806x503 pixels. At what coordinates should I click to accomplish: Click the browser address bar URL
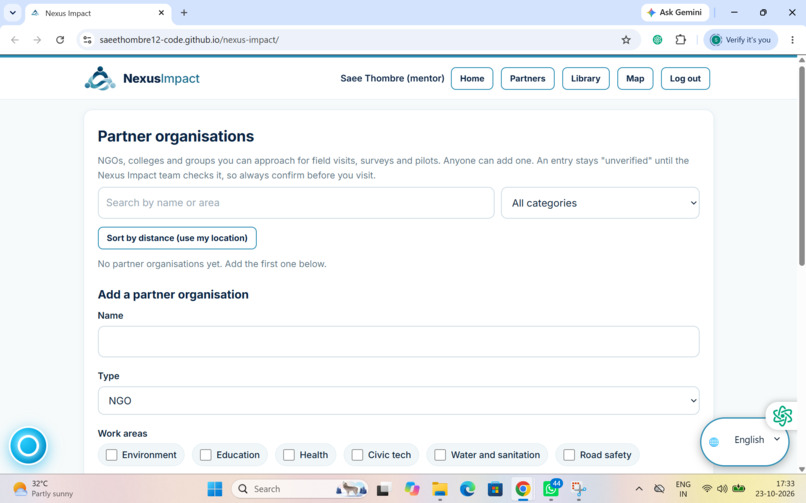point(189,40)
